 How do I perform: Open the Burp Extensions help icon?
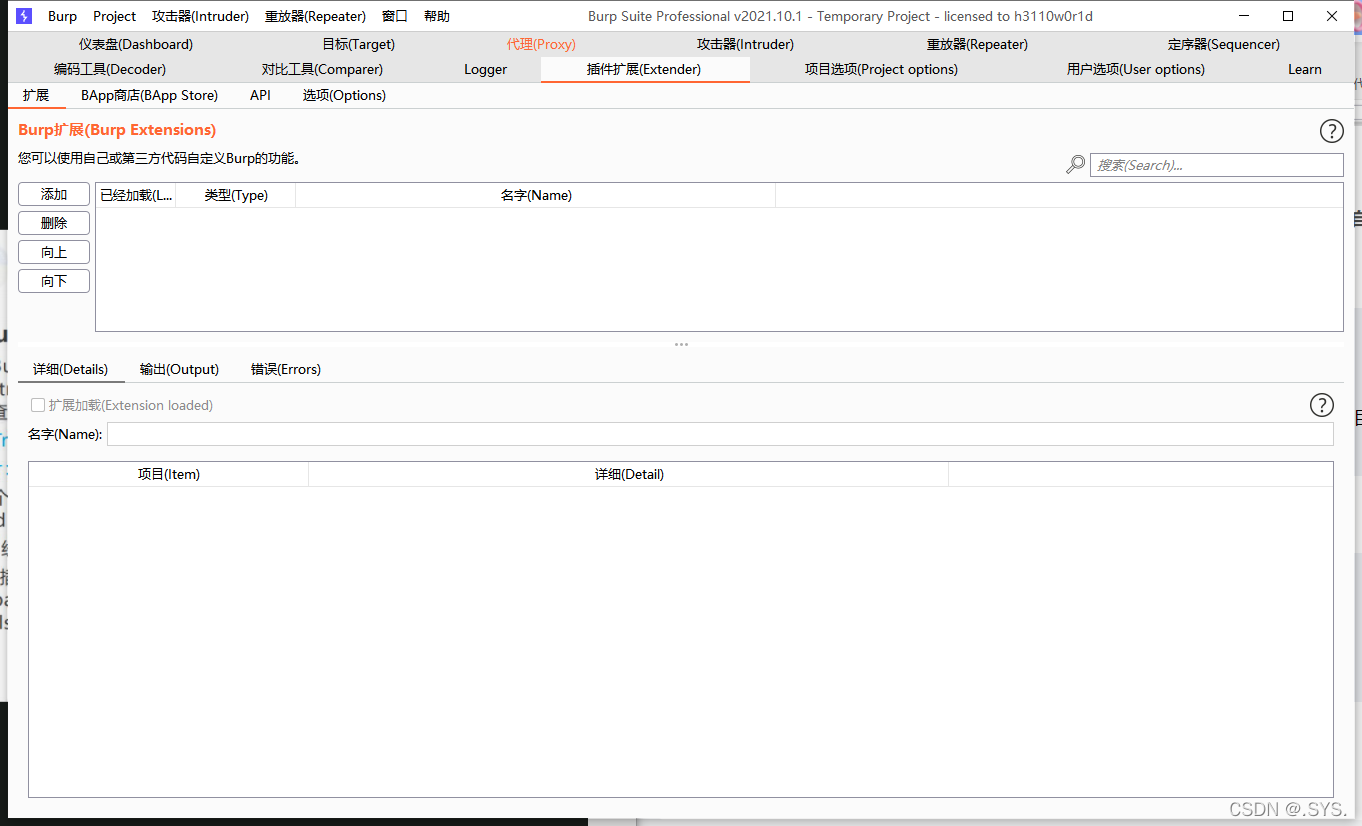click(1331, 131)
